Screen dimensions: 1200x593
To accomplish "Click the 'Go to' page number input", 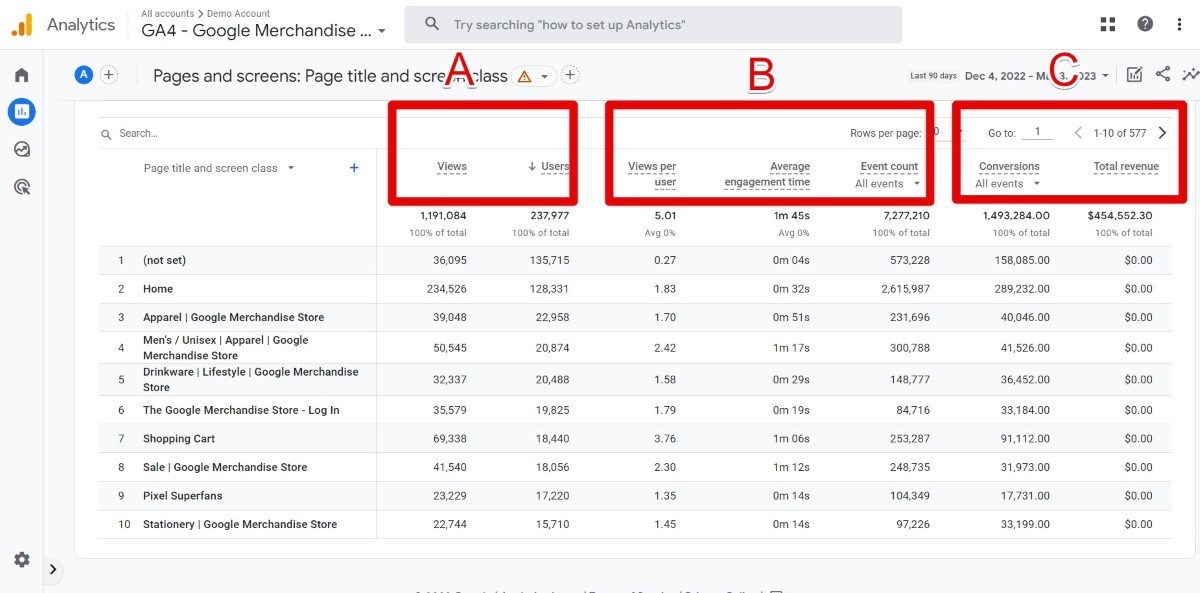I will 1038,132.
